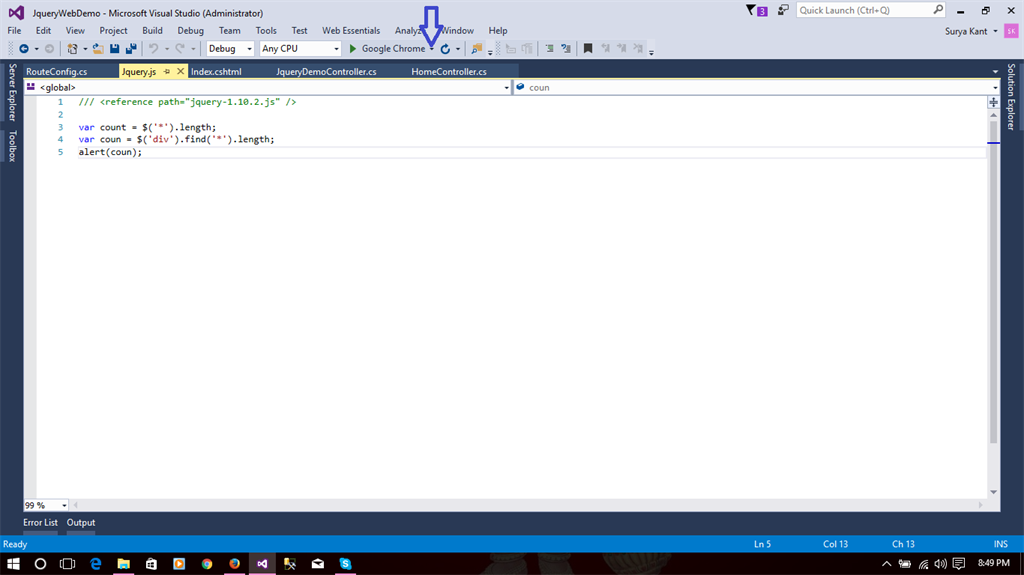Show hidden system tray icons chevron

[886, 563]
